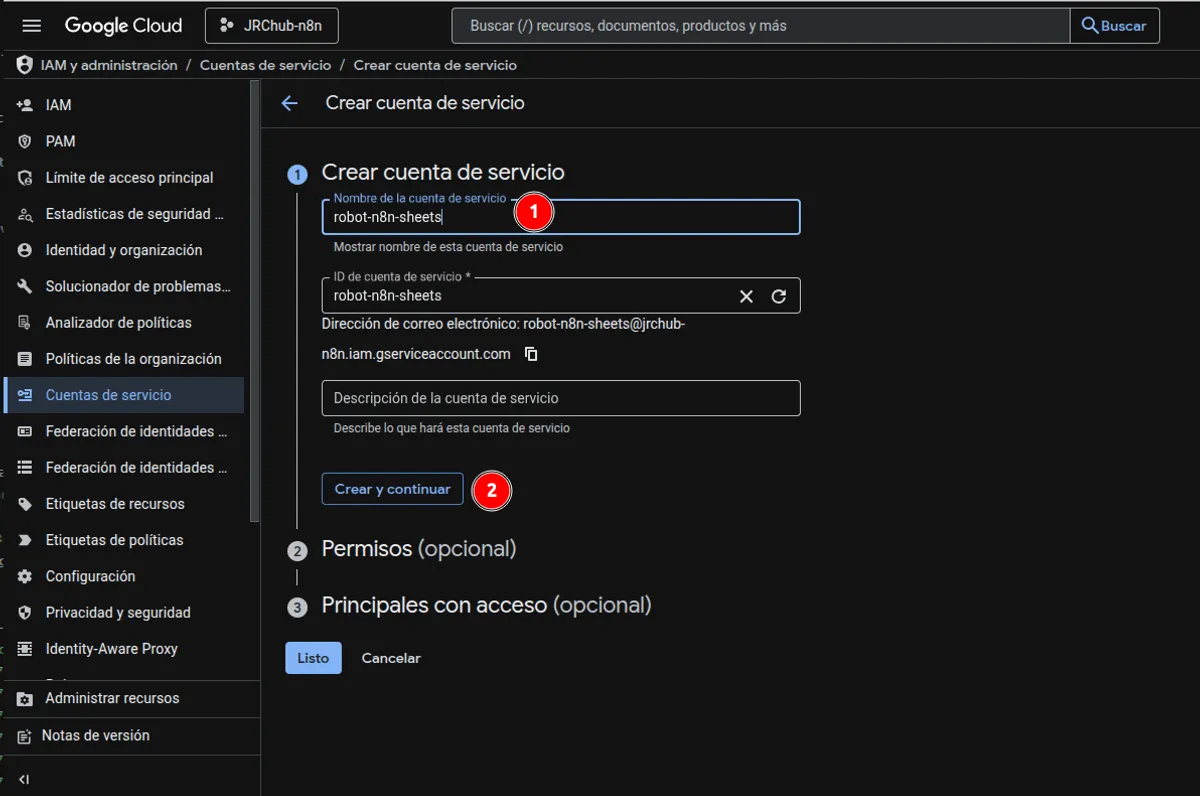The image size is (1200, 796).
Task: Click the Descripción de la cuenta de servicio field
Action: coord(561,398)
